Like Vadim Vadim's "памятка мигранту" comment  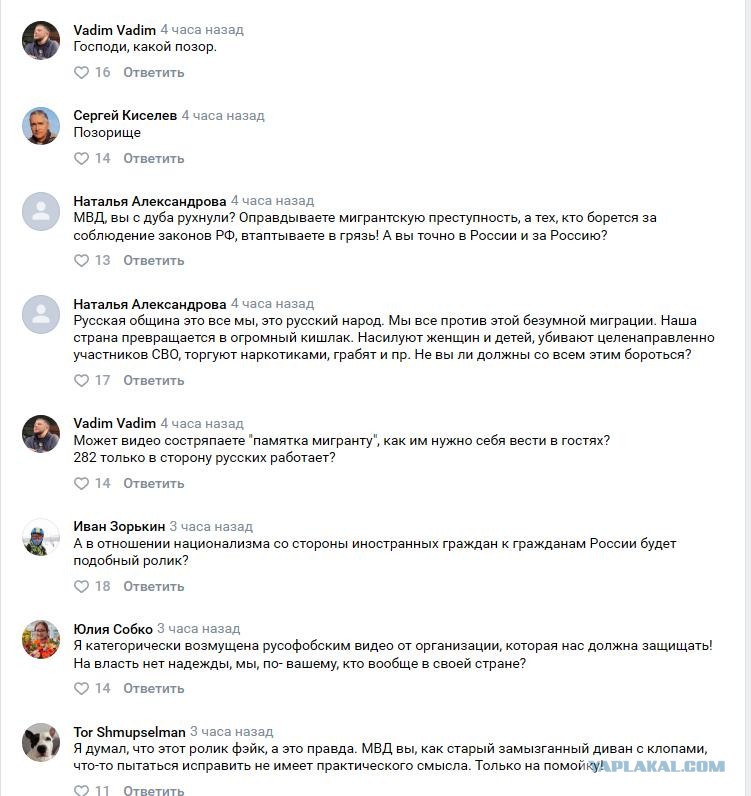pyautogui.click(x=81, y=483)
